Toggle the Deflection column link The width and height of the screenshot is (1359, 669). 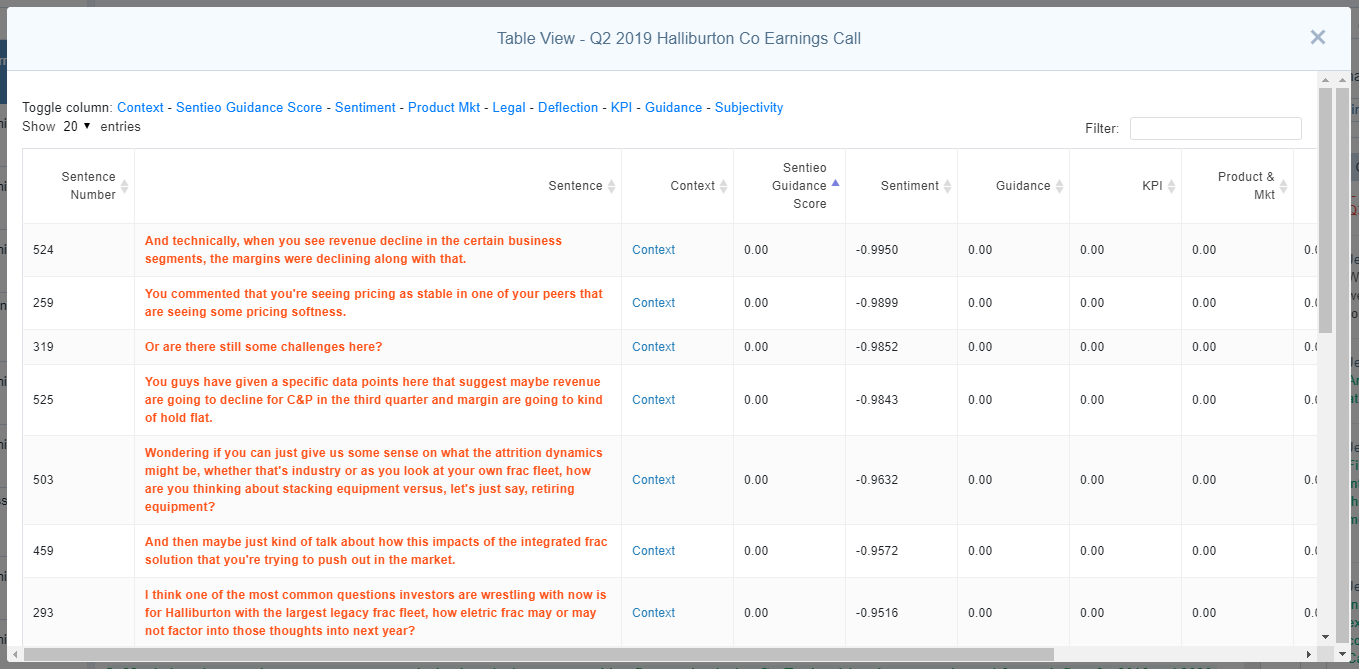pos(568,108)
